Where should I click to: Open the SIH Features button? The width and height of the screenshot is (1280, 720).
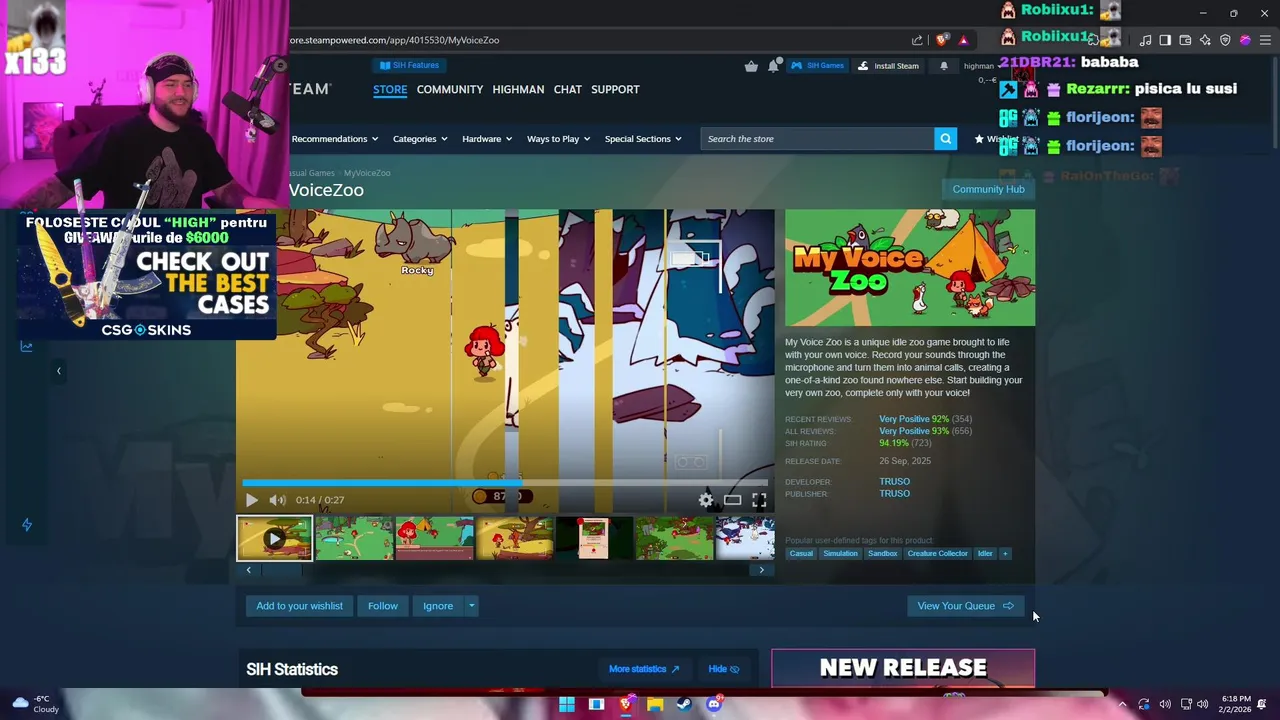(409, 66)
